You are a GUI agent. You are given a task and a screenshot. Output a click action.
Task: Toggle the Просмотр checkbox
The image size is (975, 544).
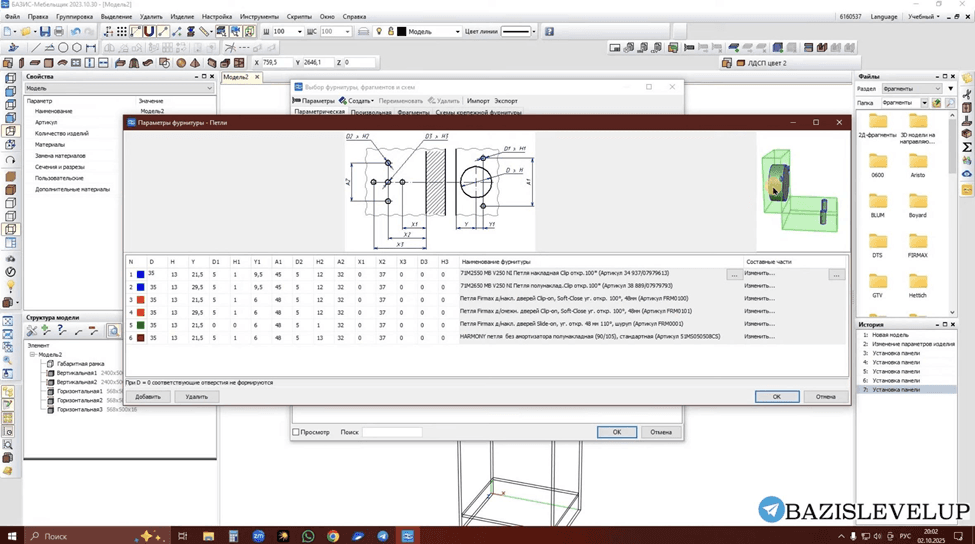(296, 432)
